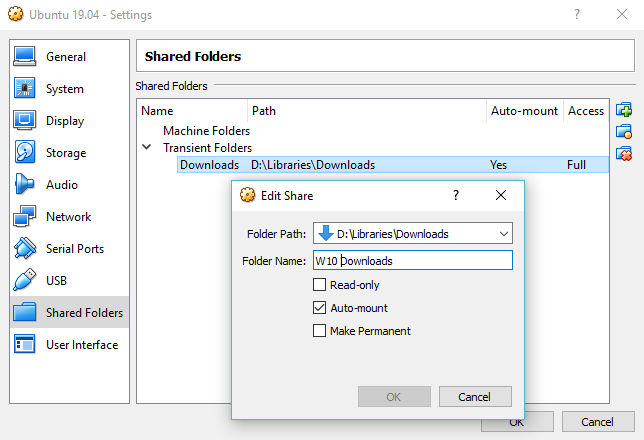Click the Folder Name input field
The width and height of the screenshot is (644, 440).
click(x=413, y=260)
